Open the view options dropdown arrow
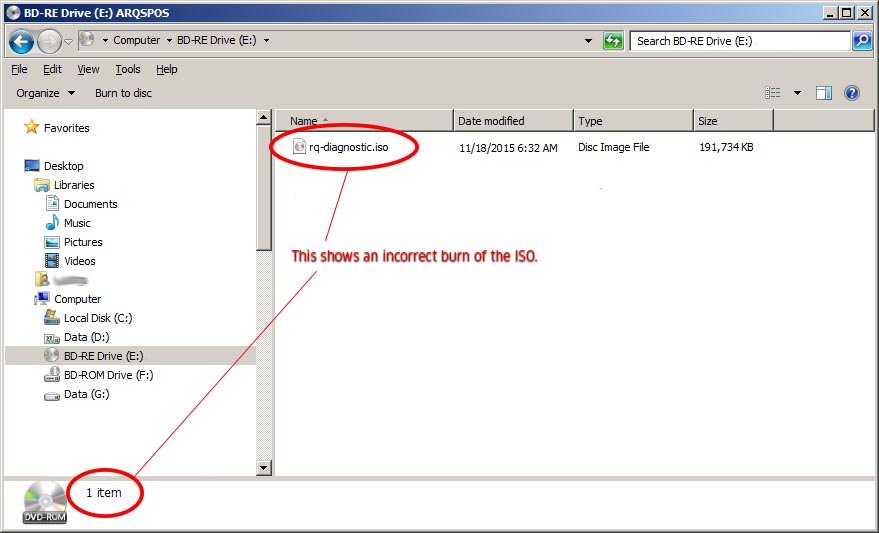 [x=797, y=93]
